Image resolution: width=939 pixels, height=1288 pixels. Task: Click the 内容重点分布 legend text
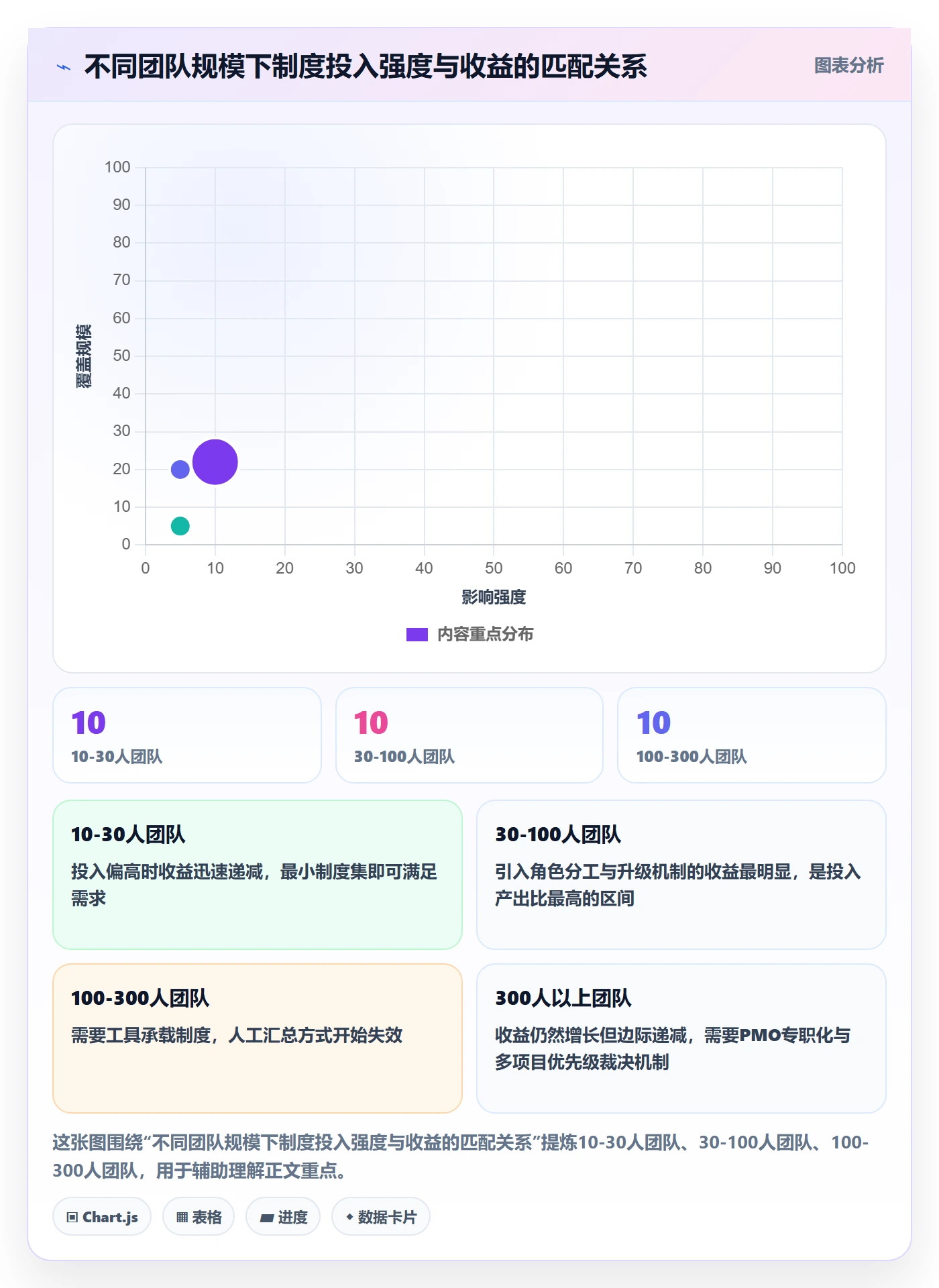[x=486, y=635]
